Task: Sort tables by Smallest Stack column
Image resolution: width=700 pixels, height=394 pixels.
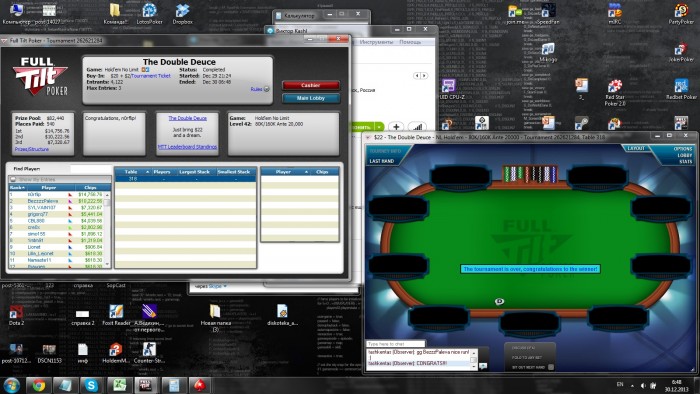Action: [234, 172]
